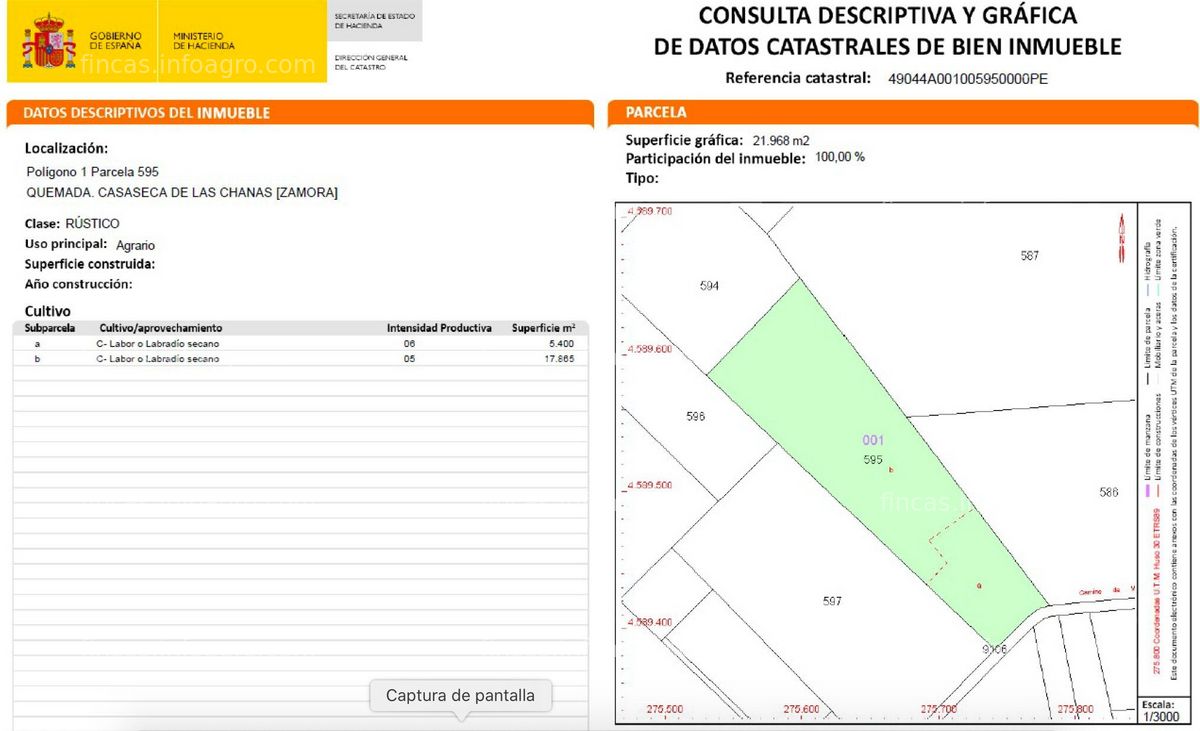Screen dimensions: 1200x731
Task: Click the Captura de pantalla tooltip
Action: coord(460,696)
